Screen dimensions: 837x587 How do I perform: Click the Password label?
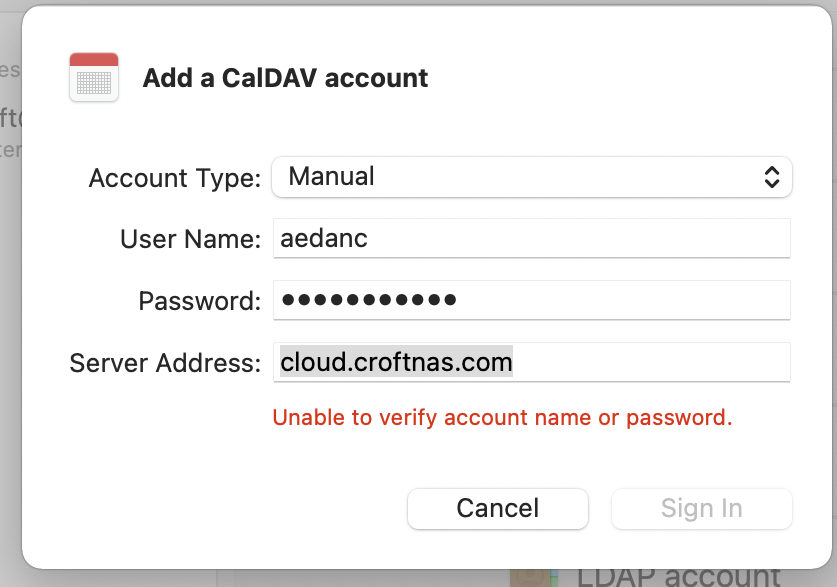point(199,301)
